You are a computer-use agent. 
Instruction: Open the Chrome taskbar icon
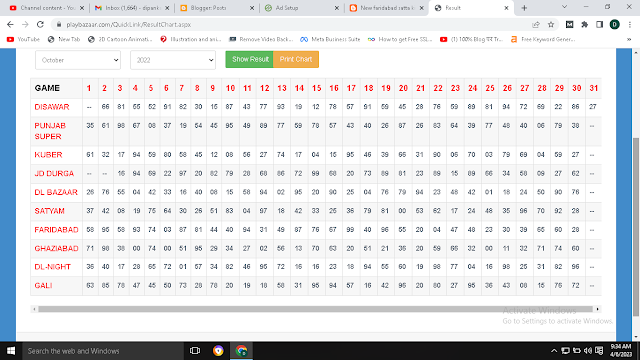point(242,351)
